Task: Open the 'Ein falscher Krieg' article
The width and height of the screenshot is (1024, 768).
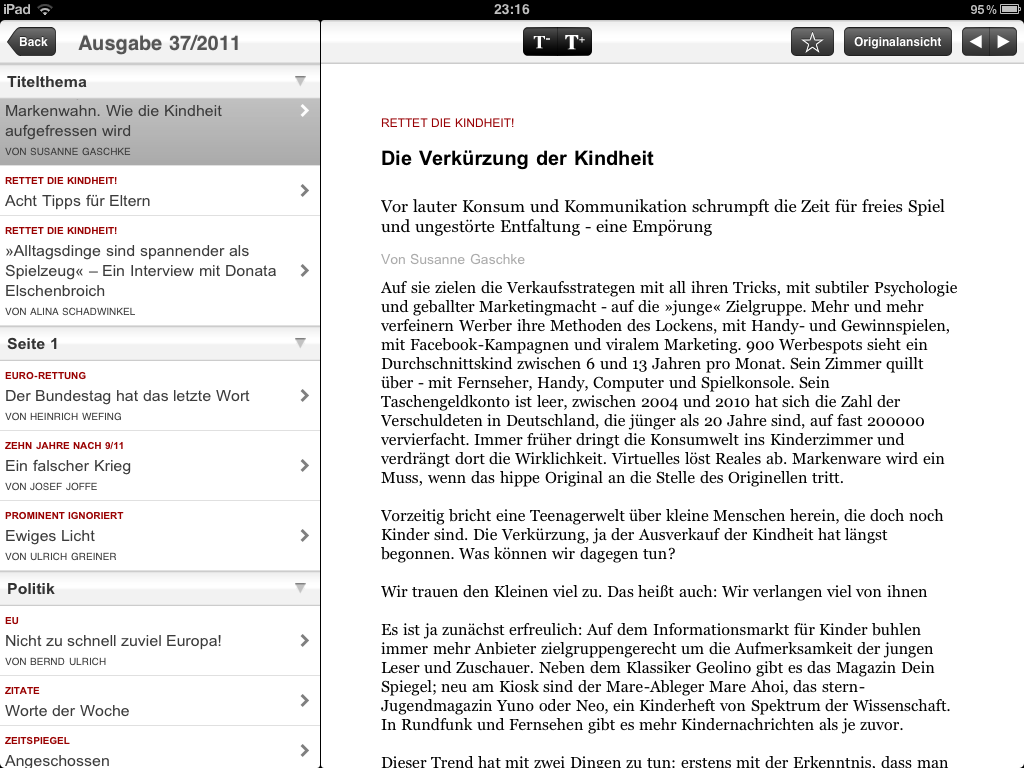Action: [160, 466]
